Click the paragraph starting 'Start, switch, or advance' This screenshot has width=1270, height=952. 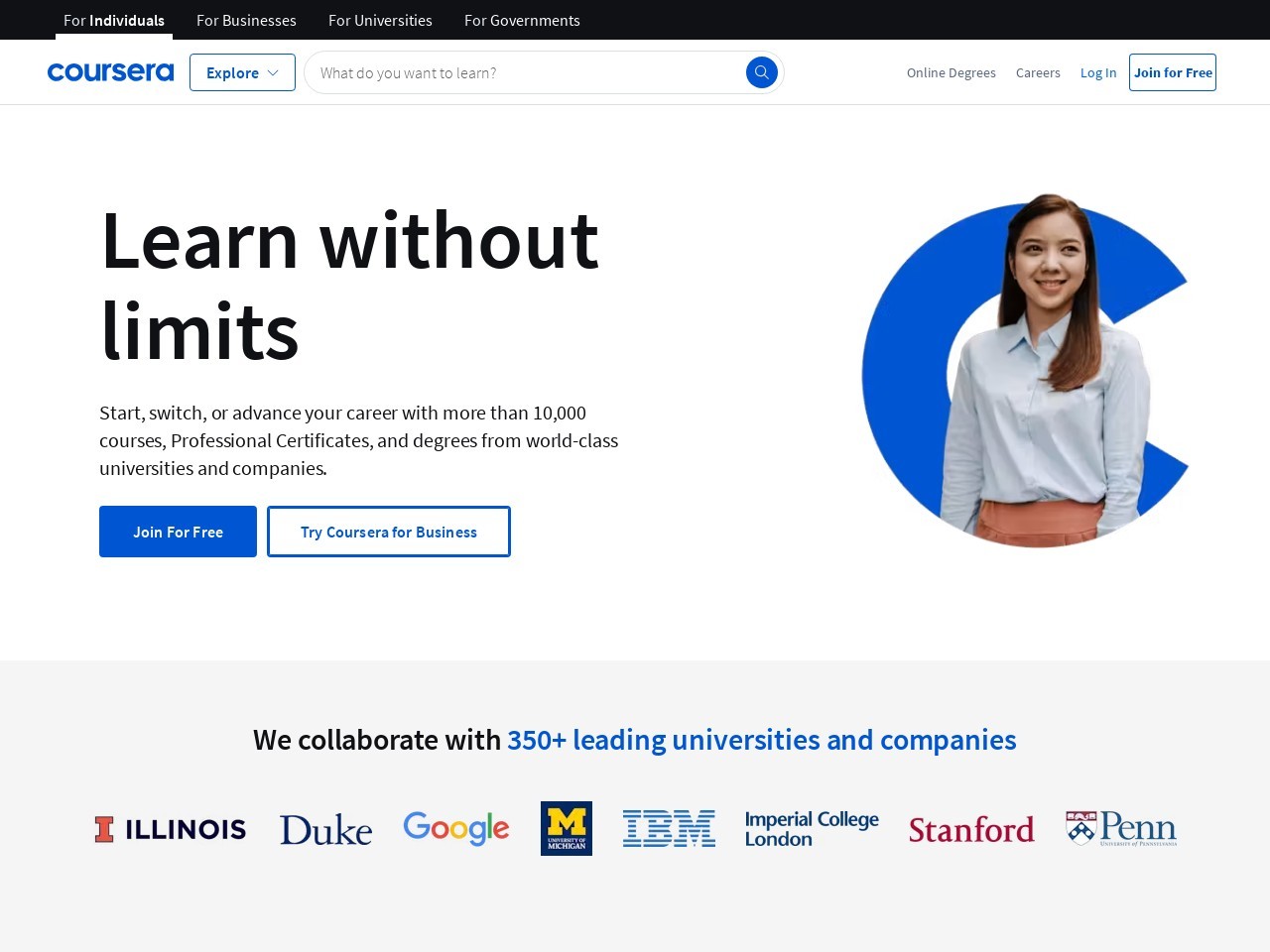359,440
